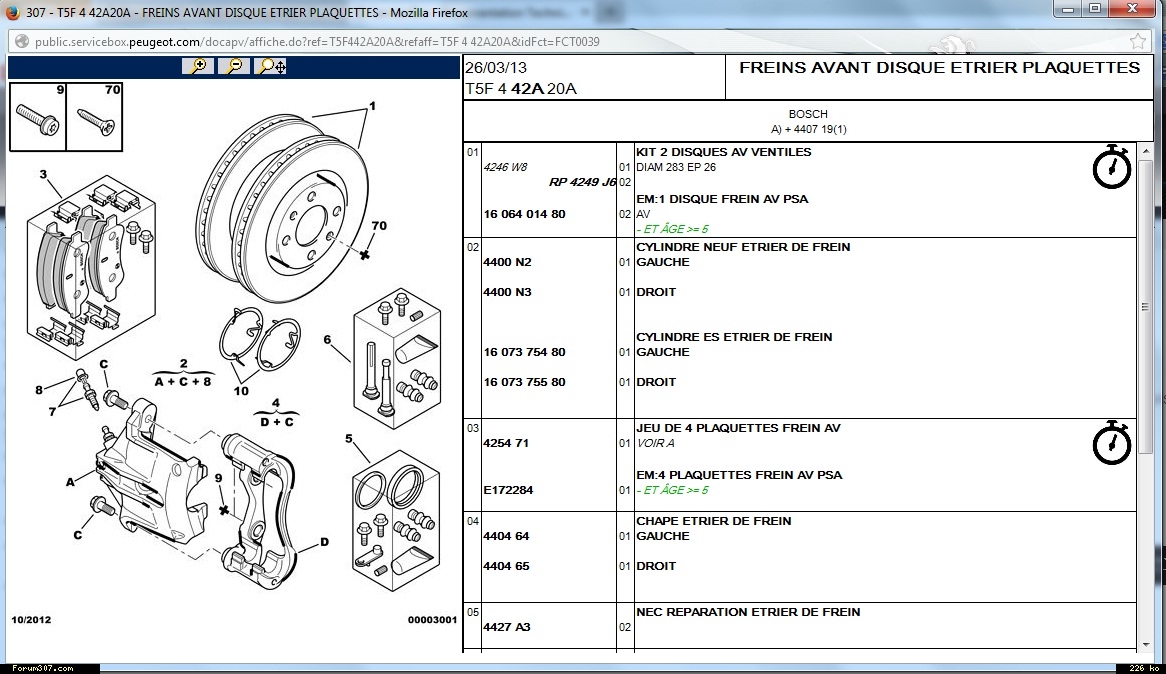The height and width of the screenshot is (674, 1166).
Task: Click the diagram number "00003001"
Action: click(432, 620)
